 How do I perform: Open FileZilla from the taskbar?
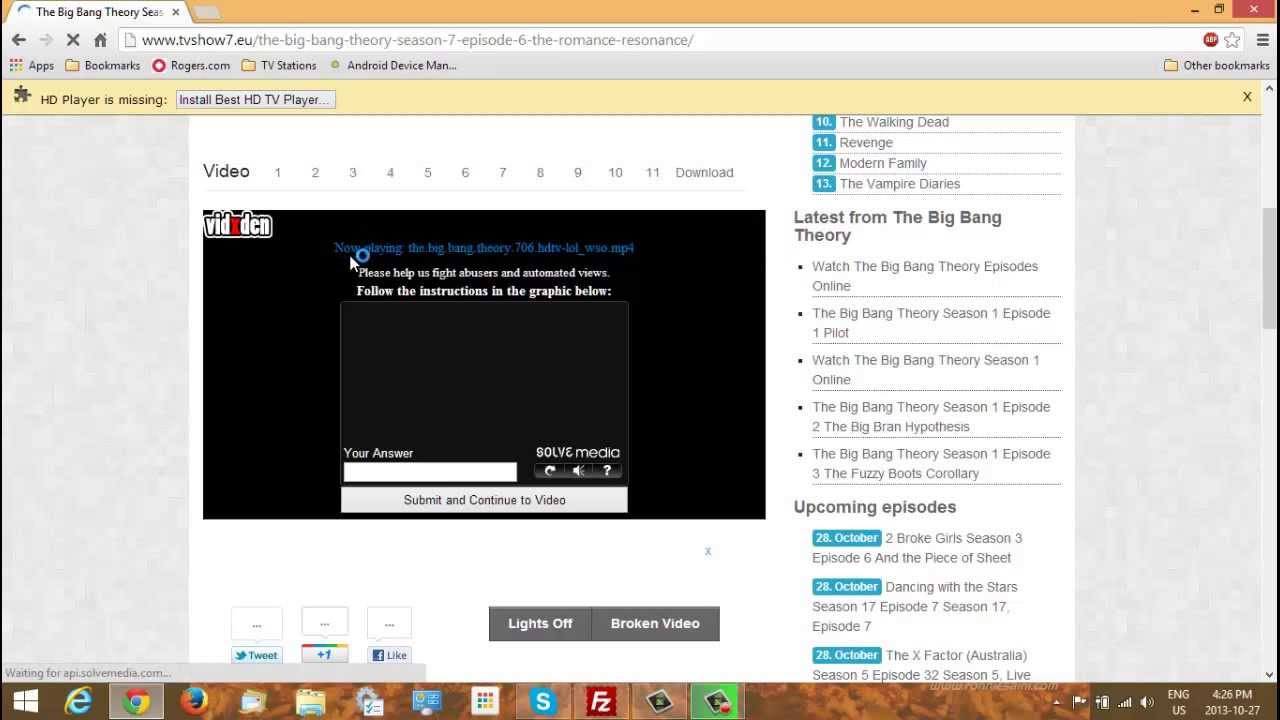[601, 702]
